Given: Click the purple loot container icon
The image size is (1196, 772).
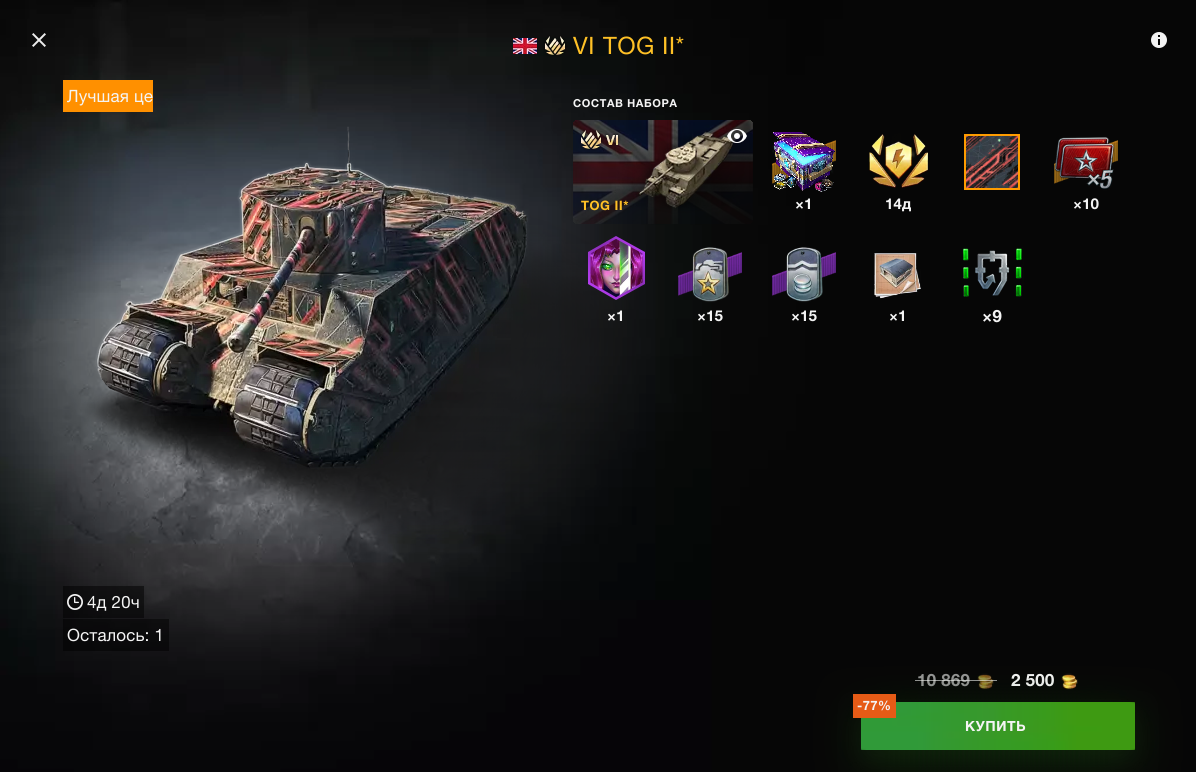Looking at the screenshot, I should click(803, 162).
